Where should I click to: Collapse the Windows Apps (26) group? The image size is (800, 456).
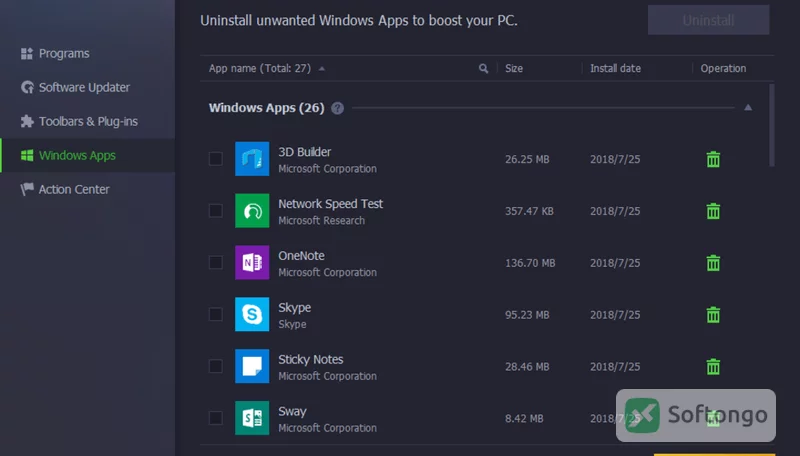[x=748, y=108]
